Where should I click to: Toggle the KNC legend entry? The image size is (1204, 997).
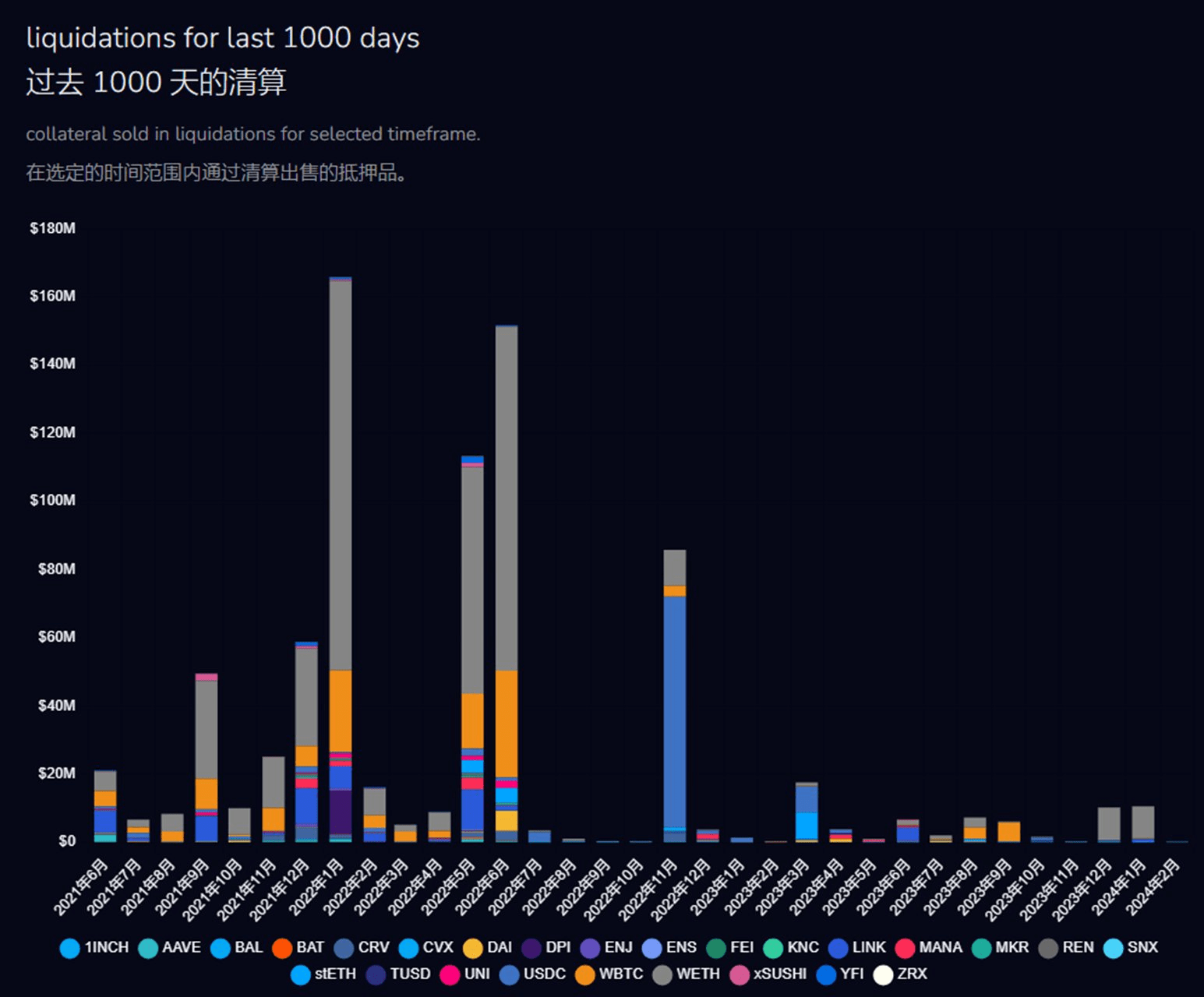click(791, 948)
